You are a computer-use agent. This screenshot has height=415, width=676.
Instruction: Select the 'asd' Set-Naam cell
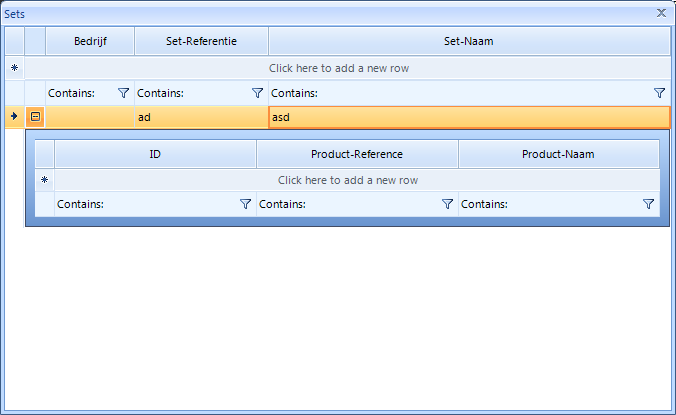coord(468,117)
